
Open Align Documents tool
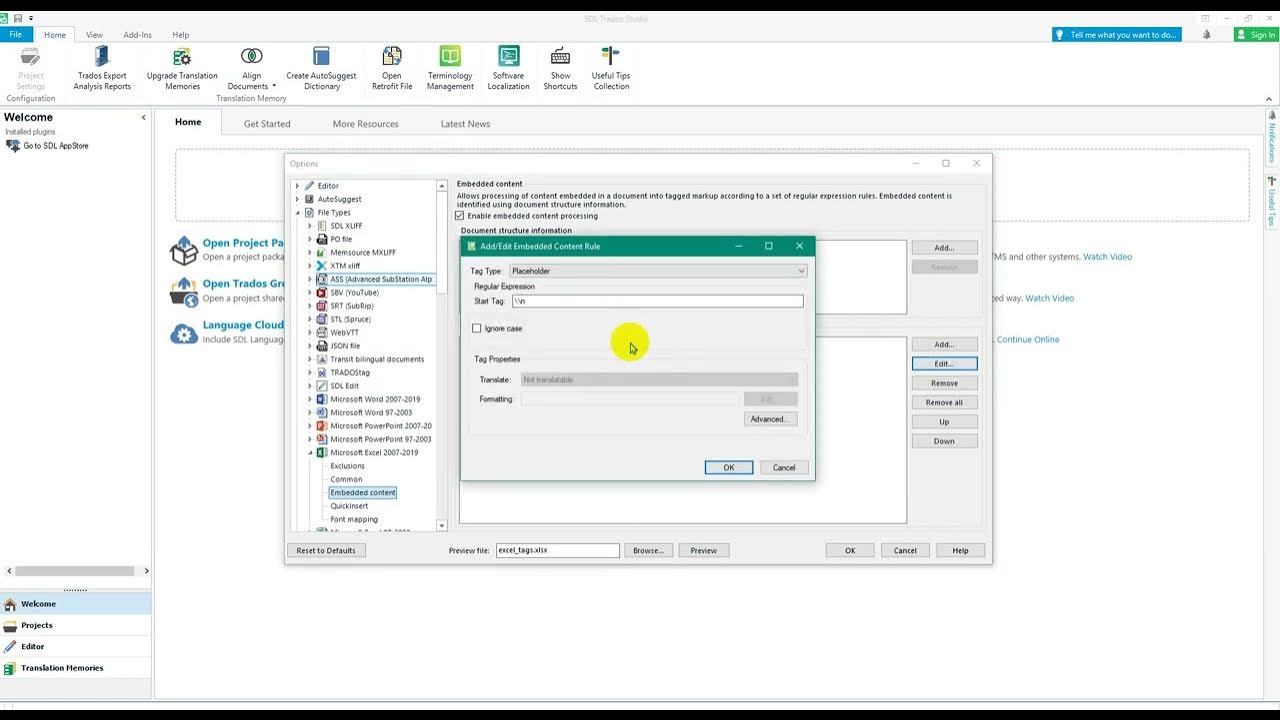251,68
